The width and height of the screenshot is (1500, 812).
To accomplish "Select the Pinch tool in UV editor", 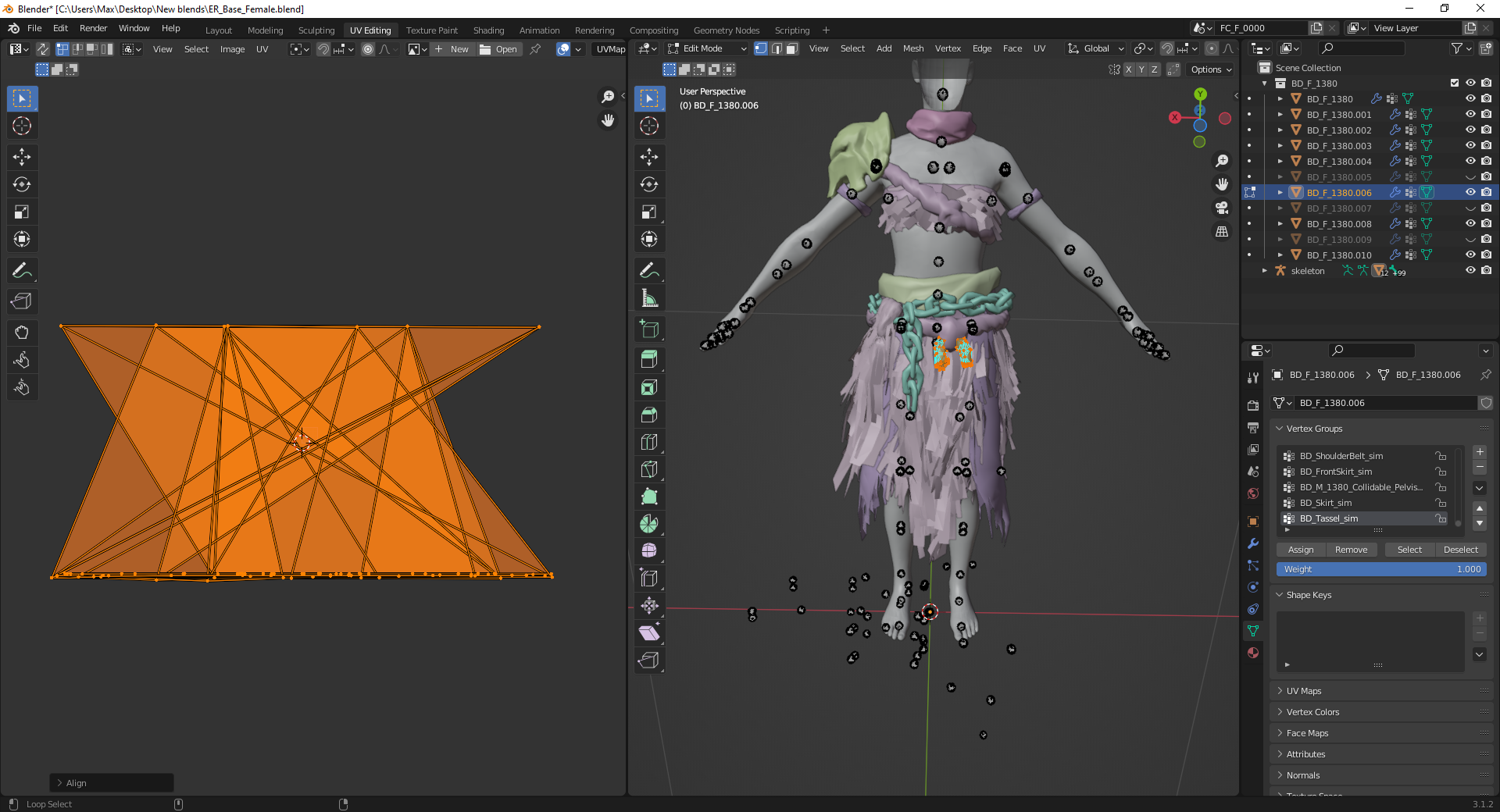I will click(x=22, y=387).
